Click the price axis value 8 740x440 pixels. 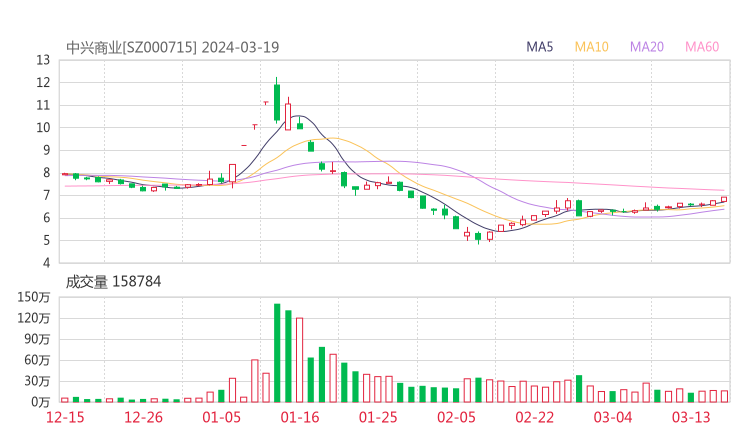pos(46,173)
